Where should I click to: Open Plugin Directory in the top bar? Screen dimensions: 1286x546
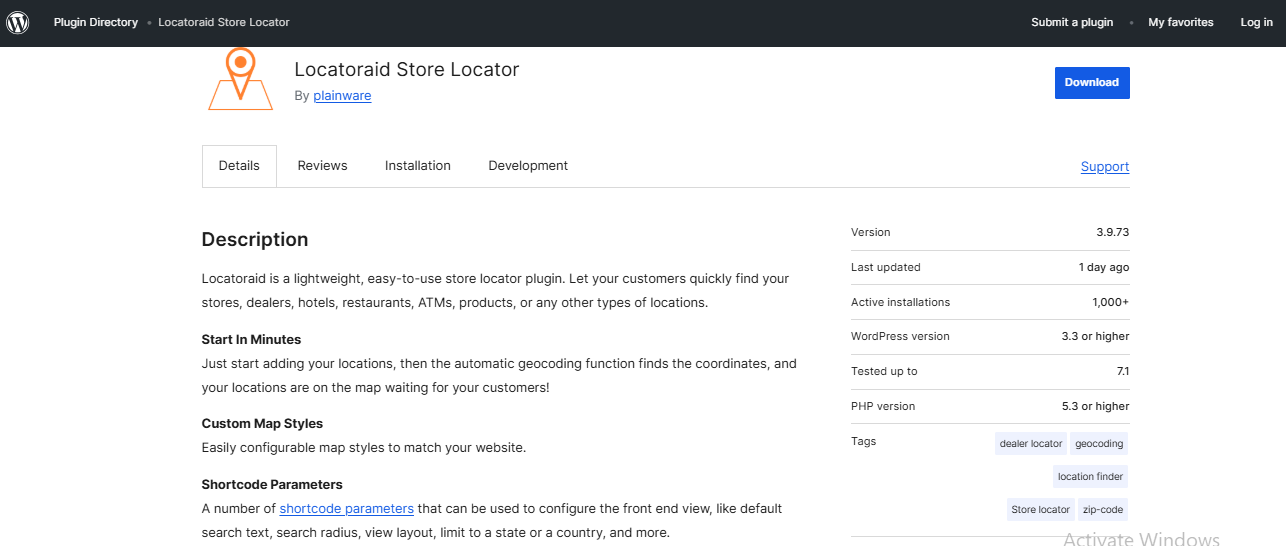pos(96,22)
